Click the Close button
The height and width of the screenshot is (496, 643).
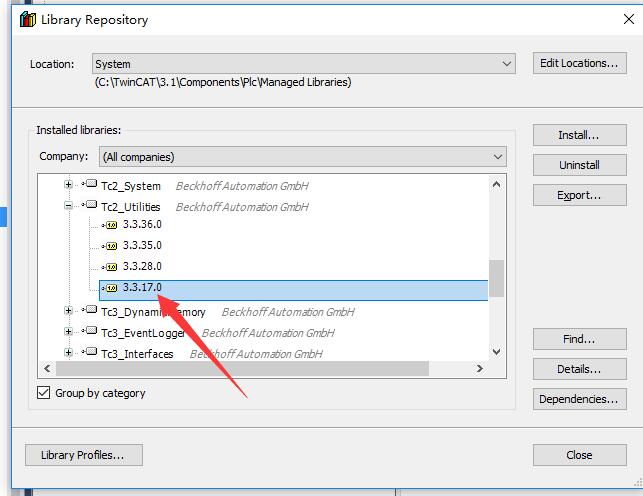(x=579, y=455)
